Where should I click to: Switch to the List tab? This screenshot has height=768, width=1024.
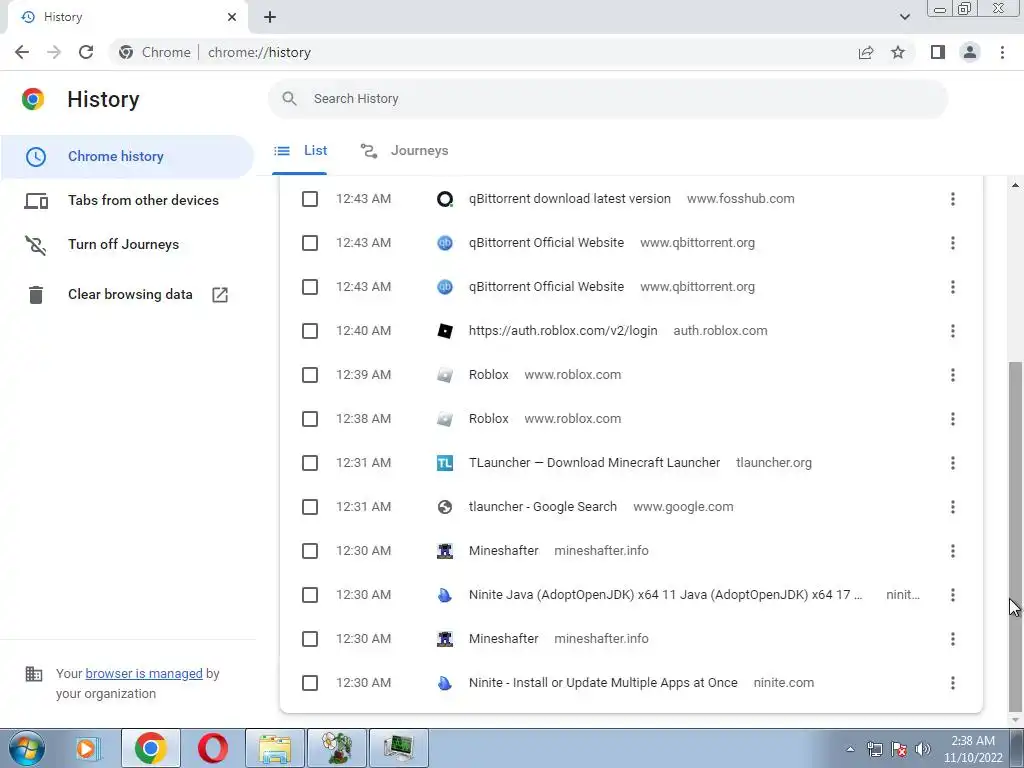(300, 151)
